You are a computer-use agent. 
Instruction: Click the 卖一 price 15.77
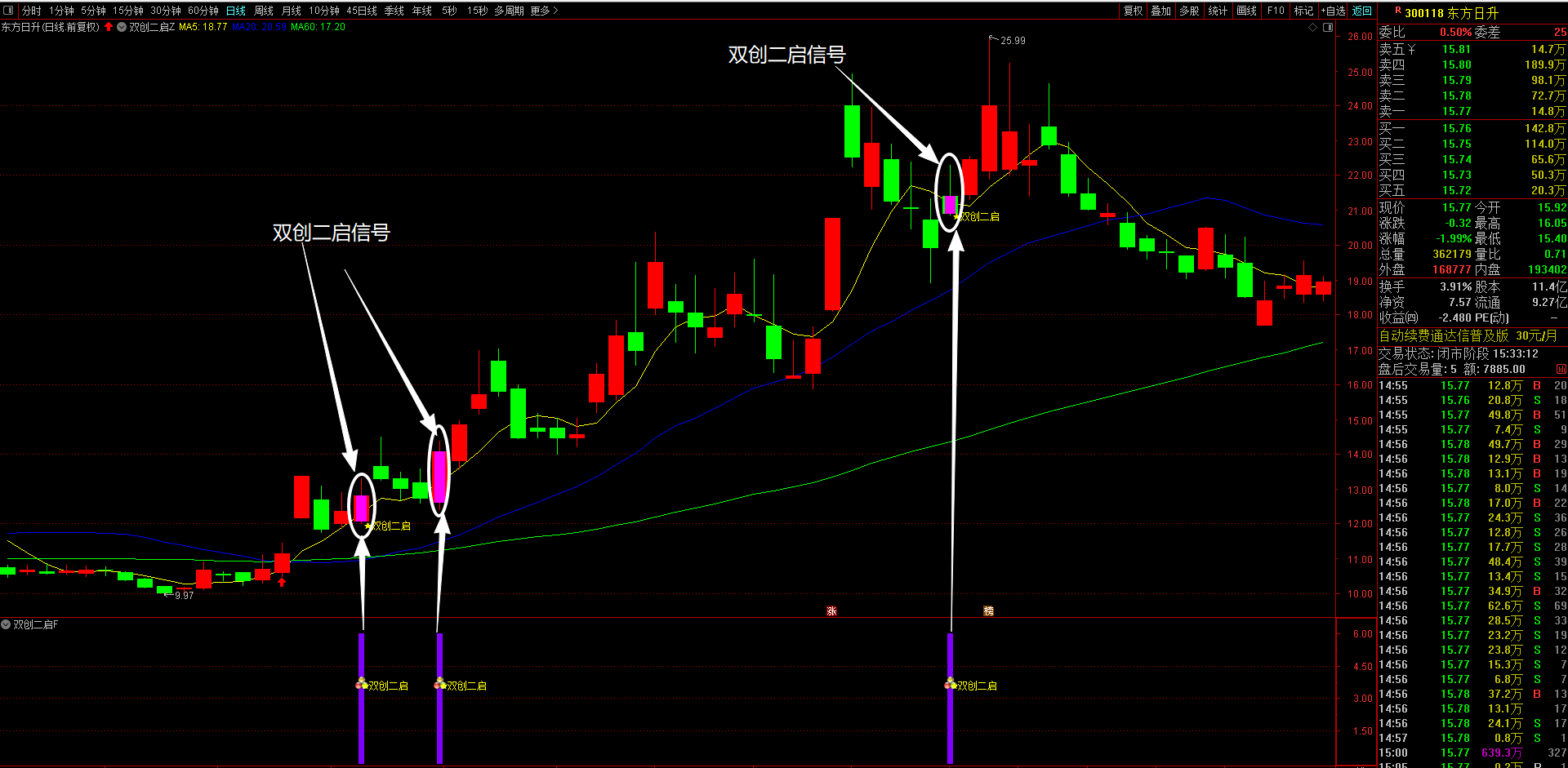1456,111
